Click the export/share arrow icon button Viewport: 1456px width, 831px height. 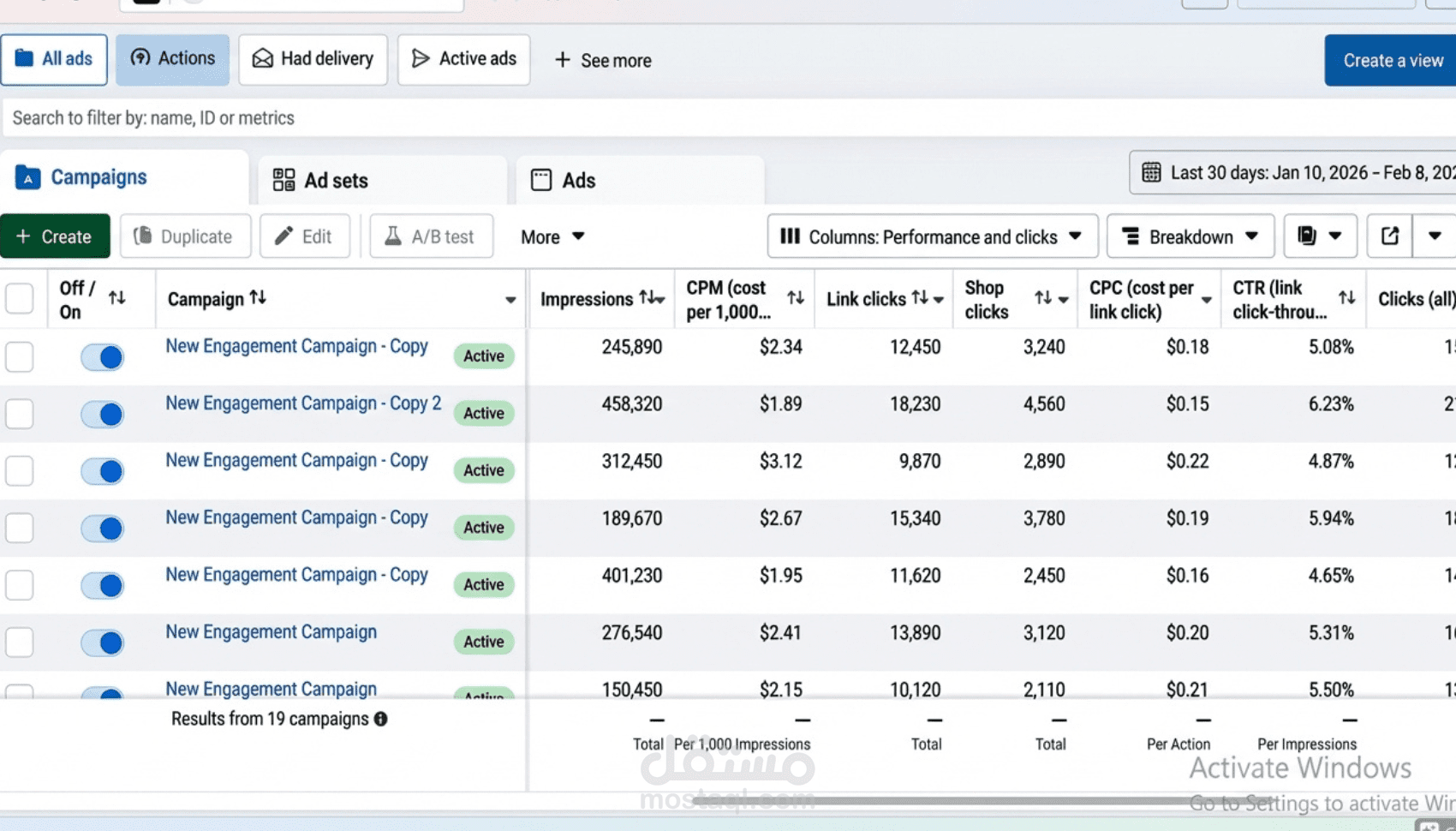coord(1390,236)
